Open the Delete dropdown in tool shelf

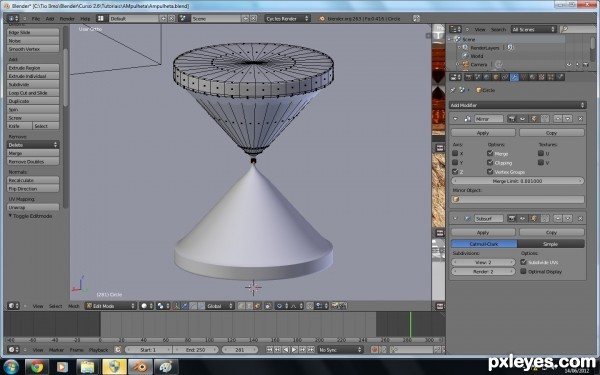tap(33, 145)
